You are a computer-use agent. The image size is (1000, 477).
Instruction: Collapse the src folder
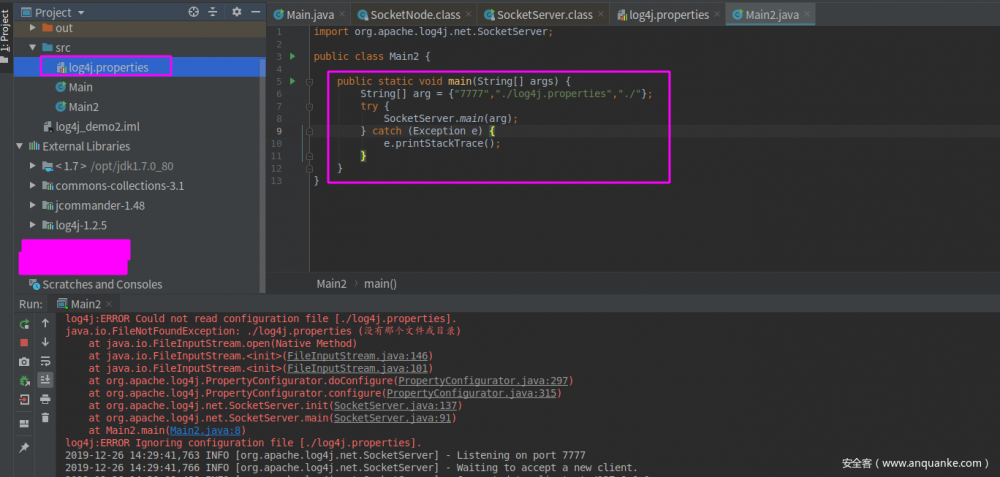[34, 47]
